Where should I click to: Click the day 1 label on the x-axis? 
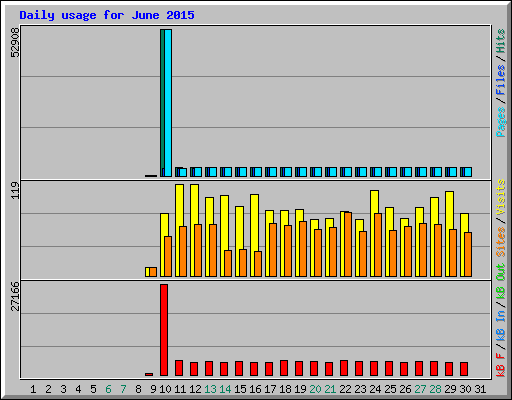(x=33, y=389)
